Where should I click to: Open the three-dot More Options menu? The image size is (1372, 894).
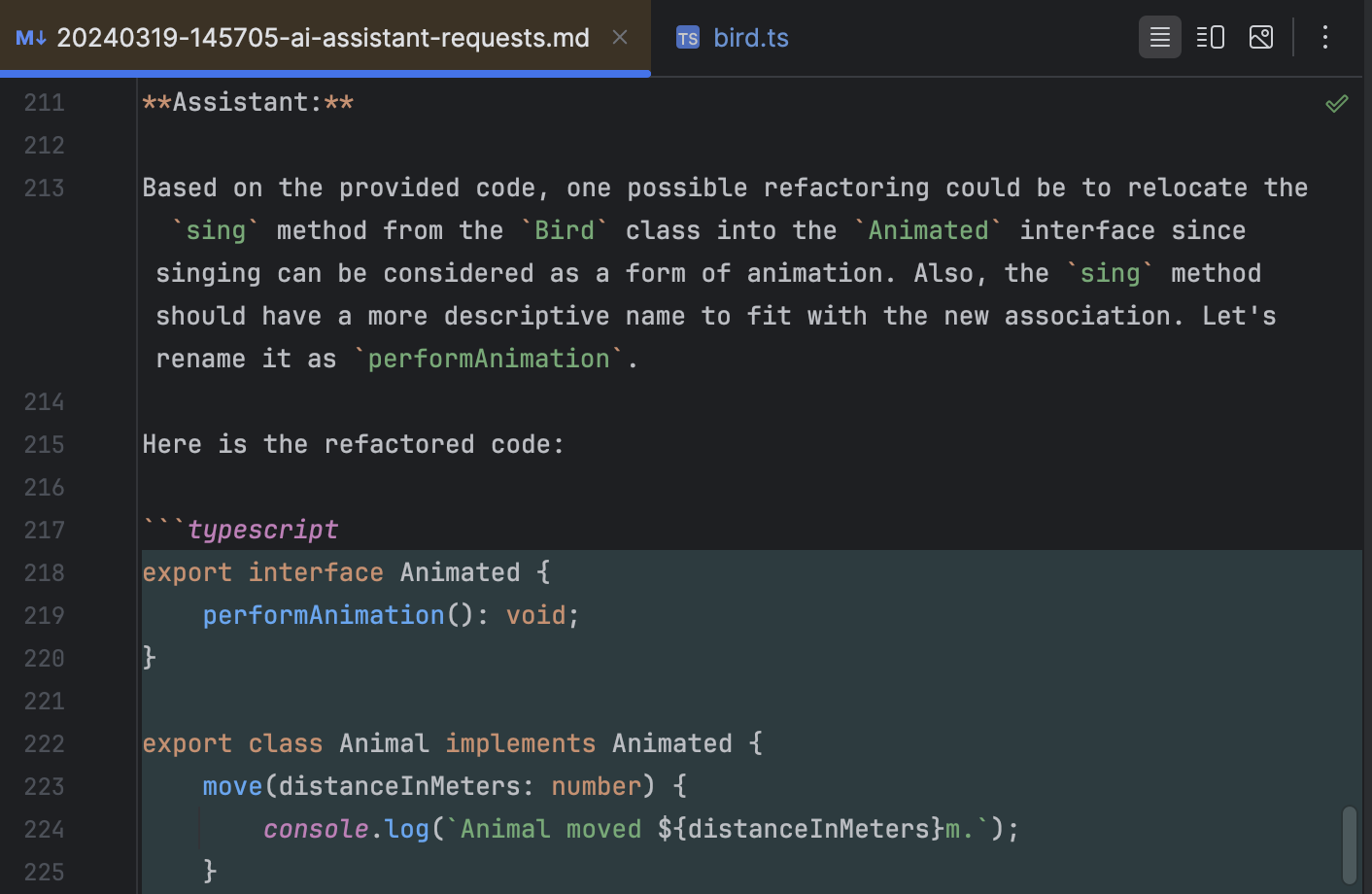[x=1324, y=37]
